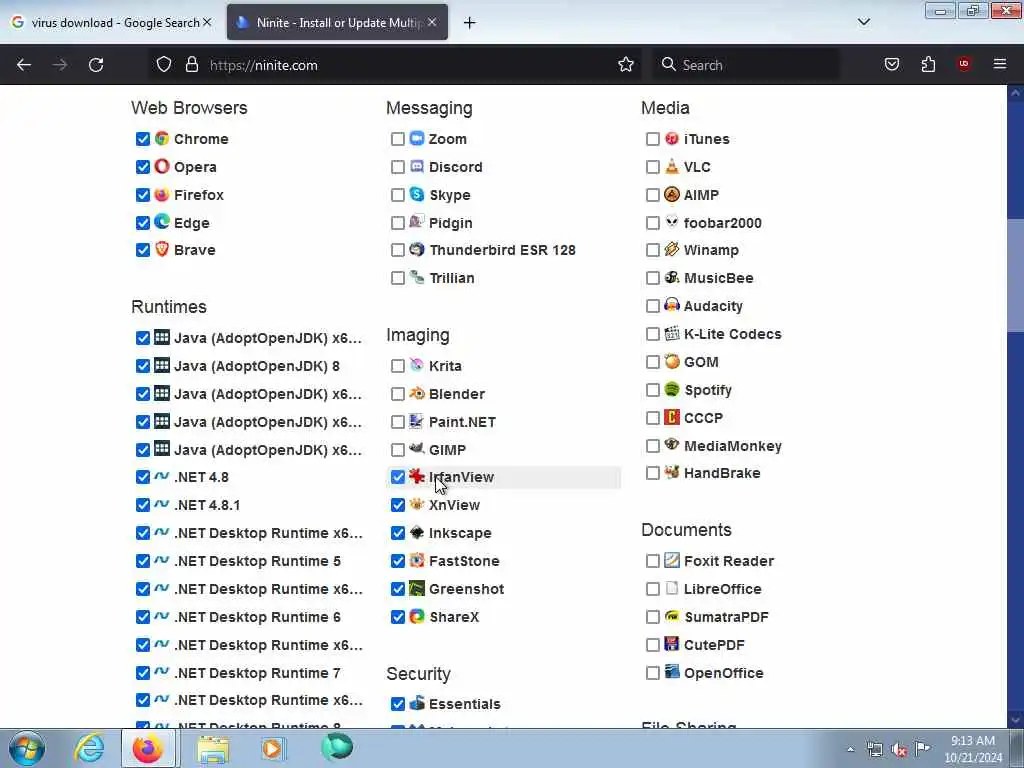Click the Spotify icon

pos(672,390)
